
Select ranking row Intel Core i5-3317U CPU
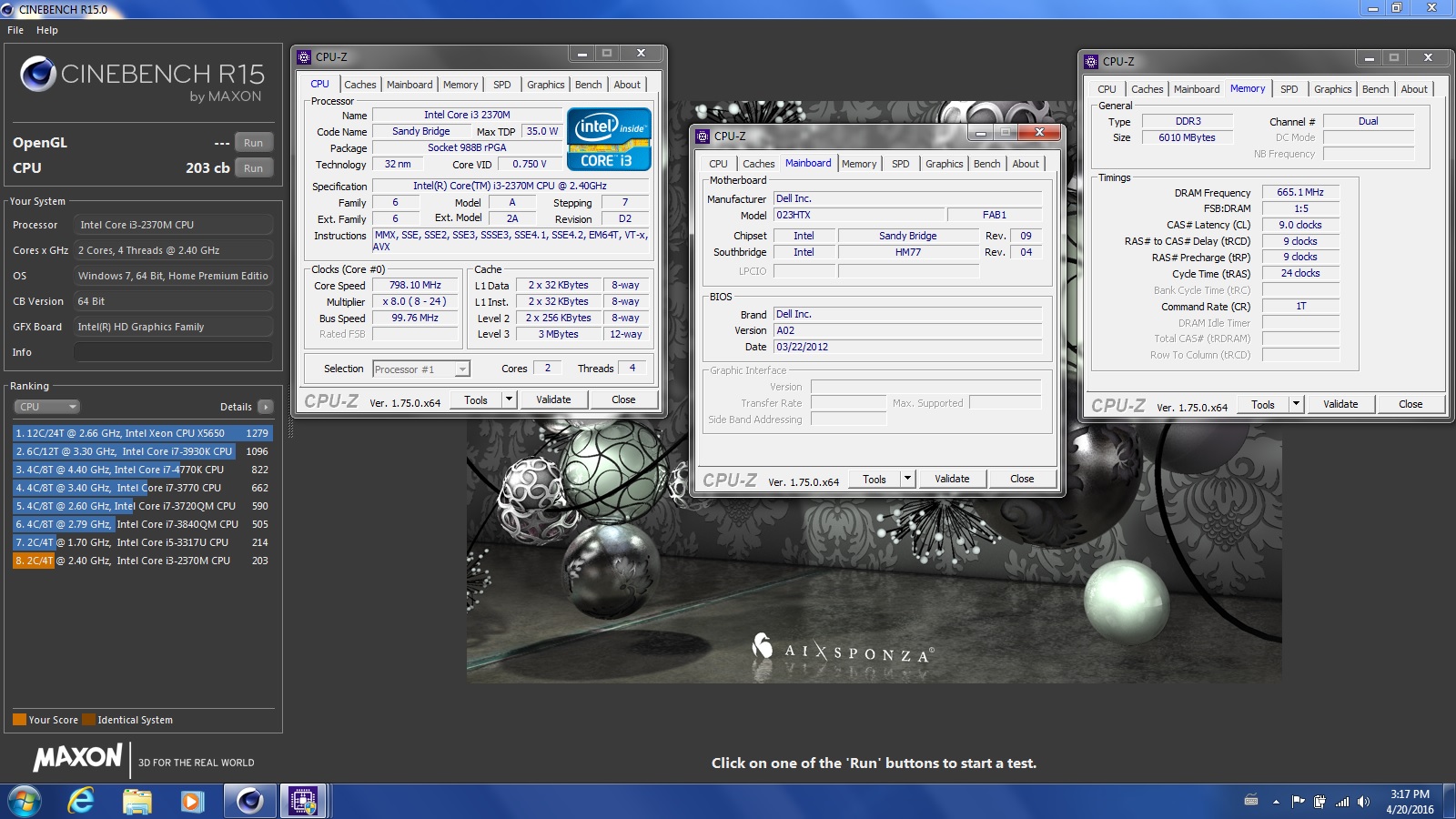pos(143,542)
